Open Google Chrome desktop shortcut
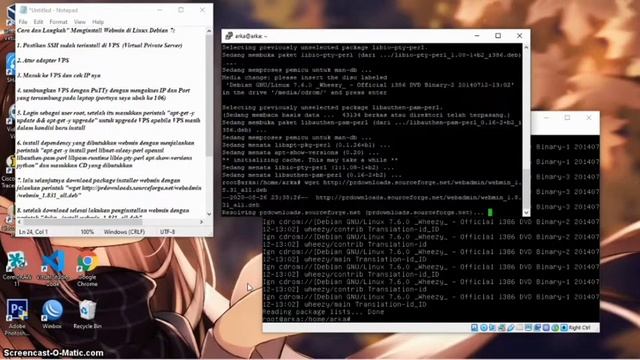Screen dimensions: 640x360 tap(87, 268)
